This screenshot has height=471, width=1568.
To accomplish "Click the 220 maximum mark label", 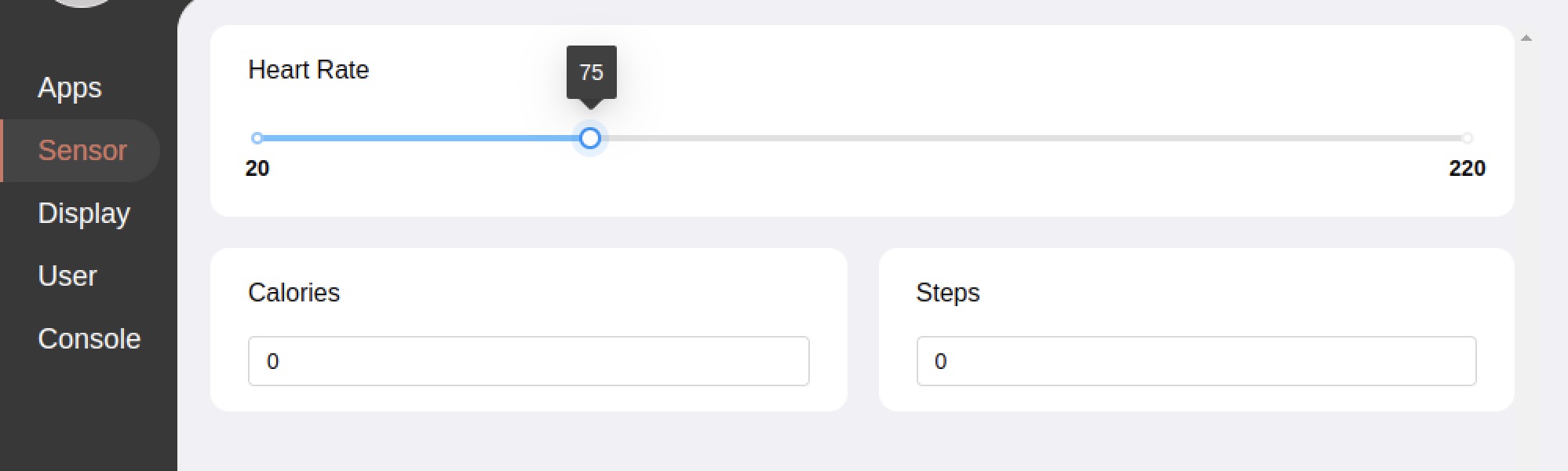I will point(1467,168).
